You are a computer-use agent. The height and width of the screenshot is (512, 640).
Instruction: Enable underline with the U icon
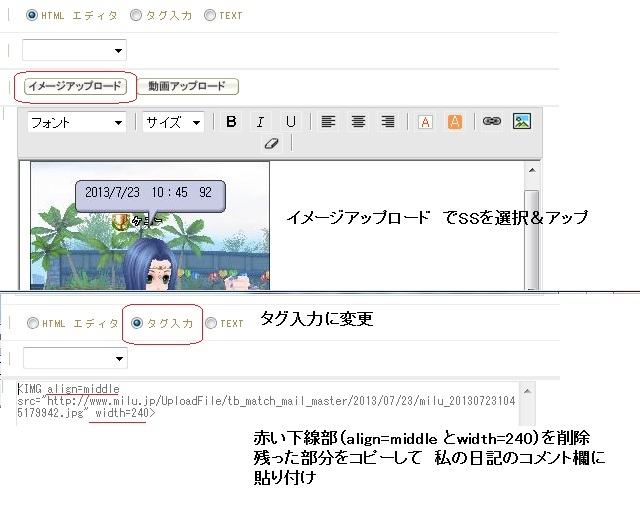pos(290,122)
